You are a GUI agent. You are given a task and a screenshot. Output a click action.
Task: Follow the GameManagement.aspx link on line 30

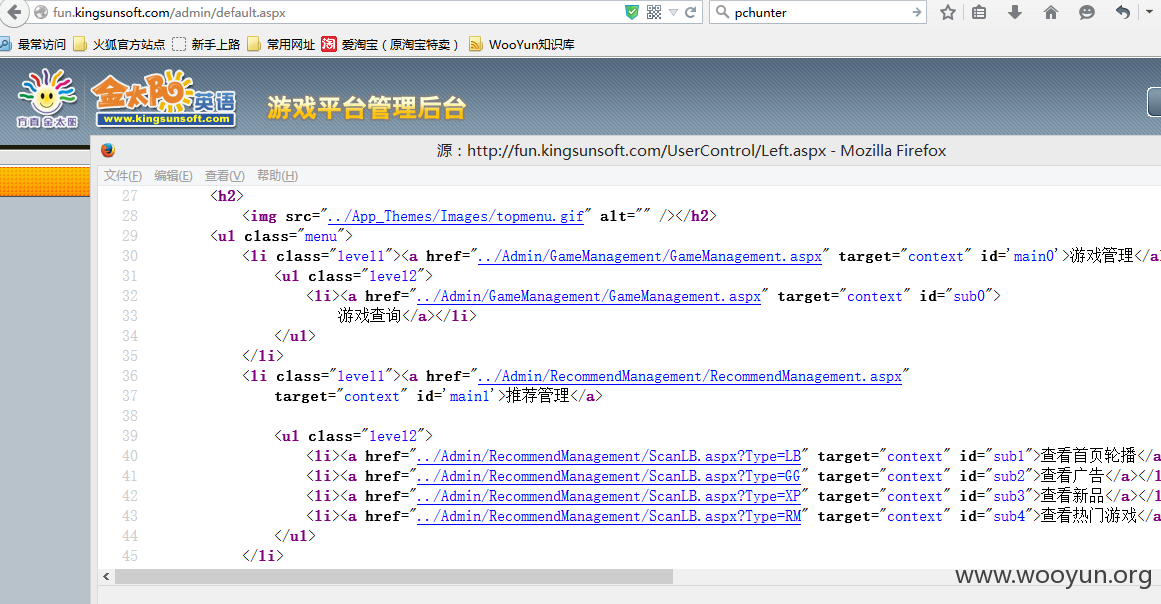coord(649,256)
